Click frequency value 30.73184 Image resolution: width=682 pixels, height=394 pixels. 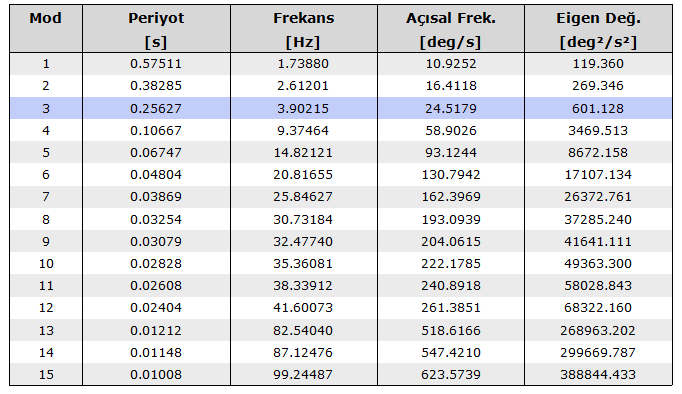(303, 220)
